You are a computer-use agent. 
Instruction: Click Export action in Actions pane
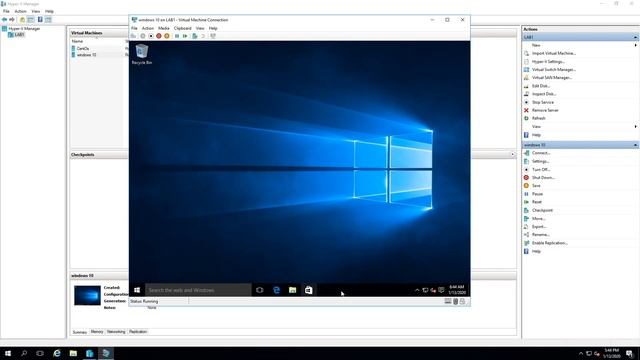pyautogui.click(x=539, y=227)
